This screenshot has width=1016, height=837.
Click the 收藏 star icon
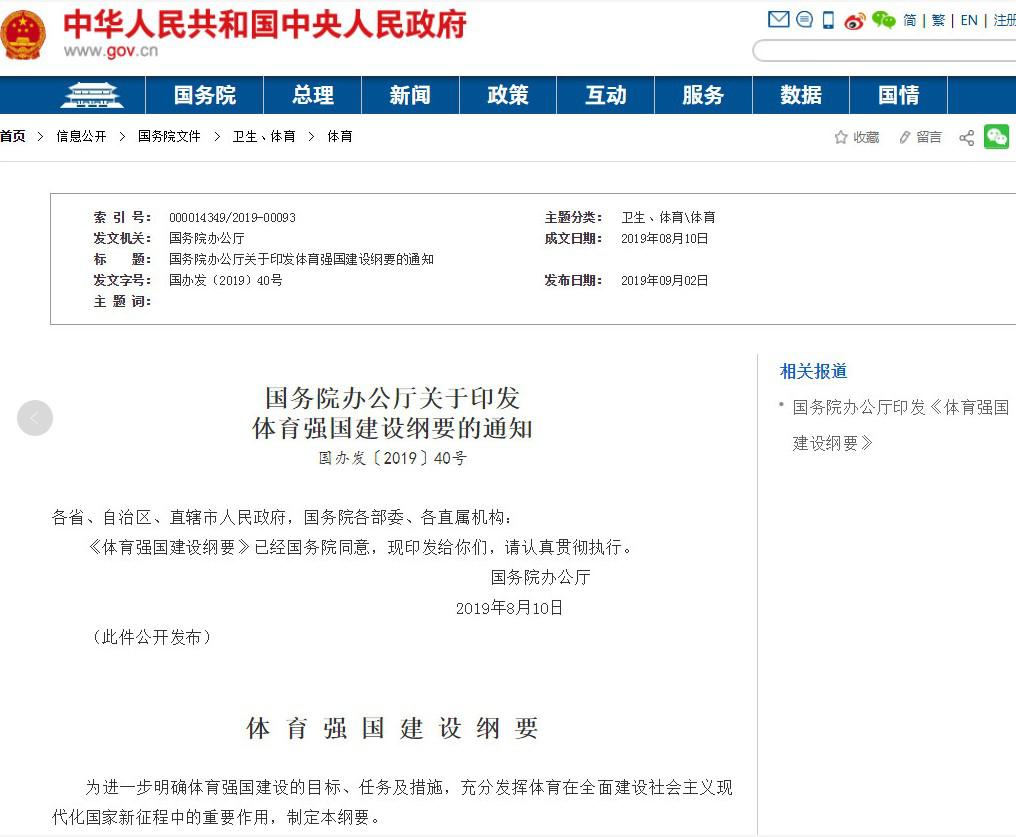click(x=841, y=137)
